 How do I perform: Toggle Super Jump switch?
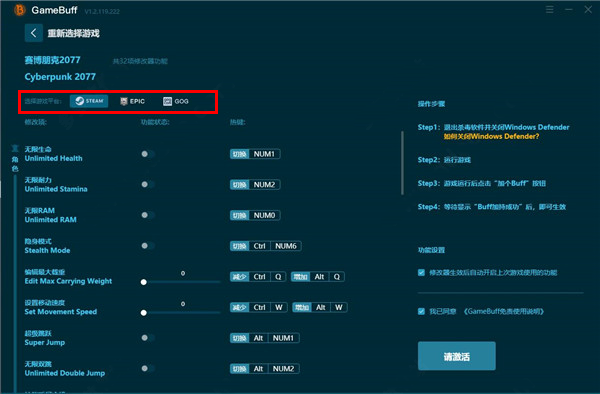147,338
